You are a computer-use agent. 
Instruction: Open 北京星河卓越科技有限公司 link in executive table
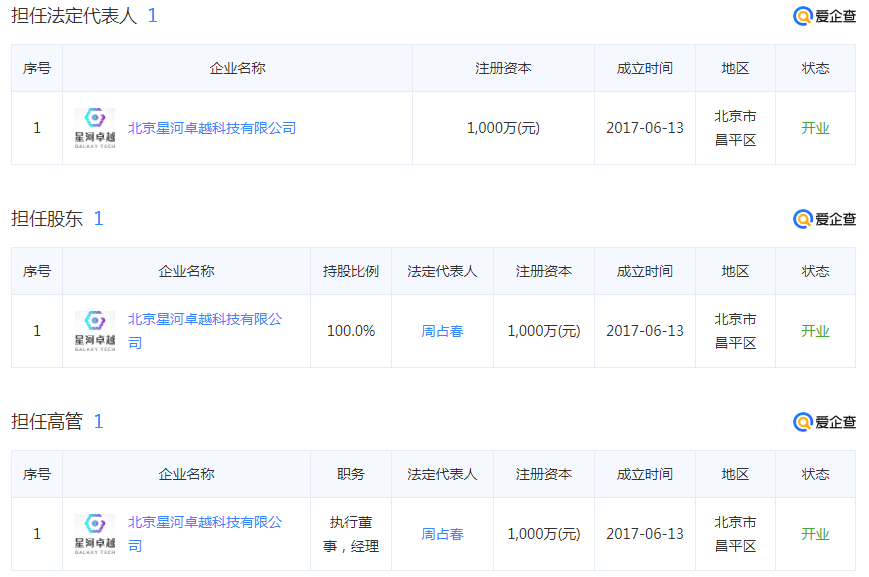point(205,534)
